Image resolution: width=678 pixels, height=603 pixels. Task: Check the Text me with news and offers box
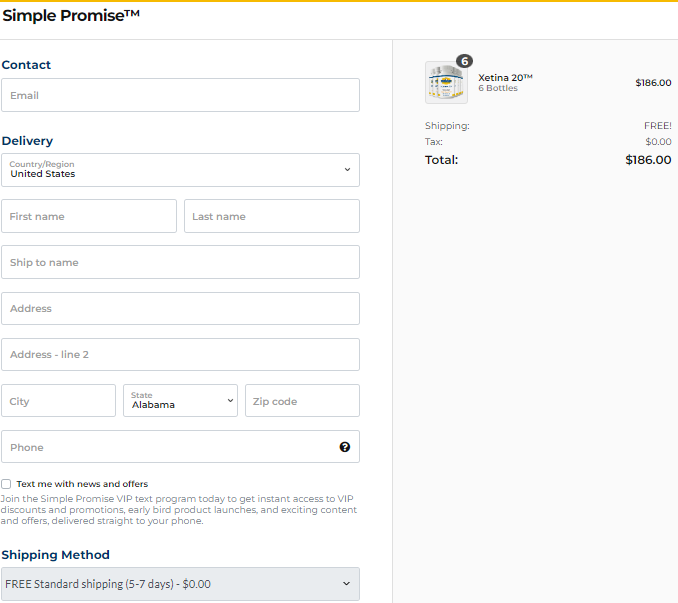pos(6,484)
